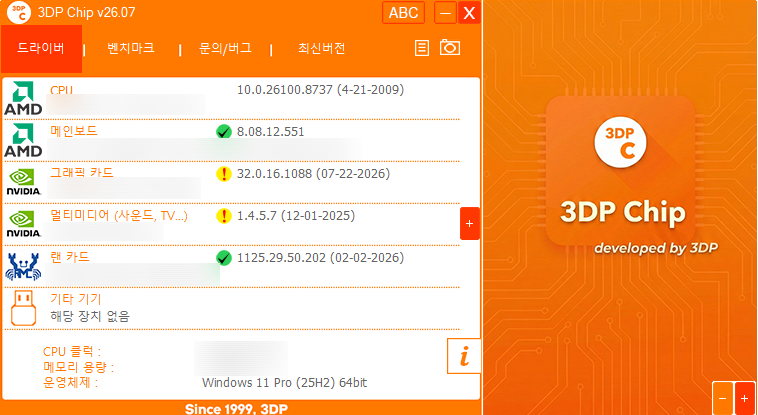Select the 랜 카드 driver label
This screenshot has height=415, width=758.
(x=70, y=257)
